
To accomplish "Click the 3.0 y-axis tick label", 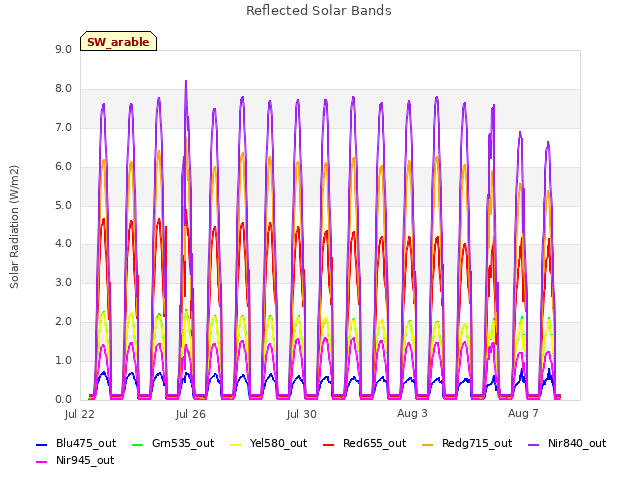I will click(x=63, y=282).
